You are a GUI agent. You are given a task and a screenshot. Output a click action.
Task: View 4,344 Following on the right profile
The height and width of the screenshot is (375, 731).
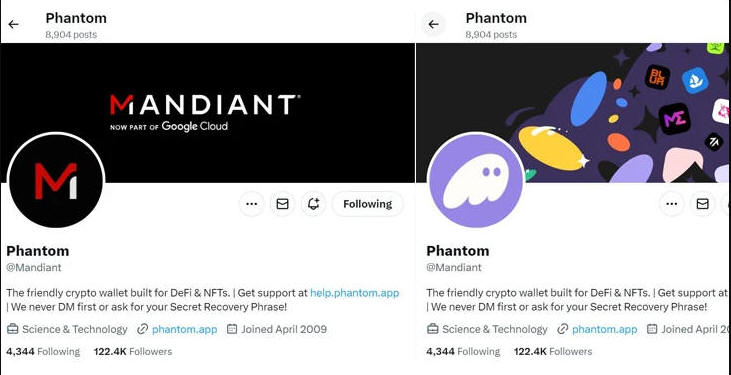click(x=463, y=352)
